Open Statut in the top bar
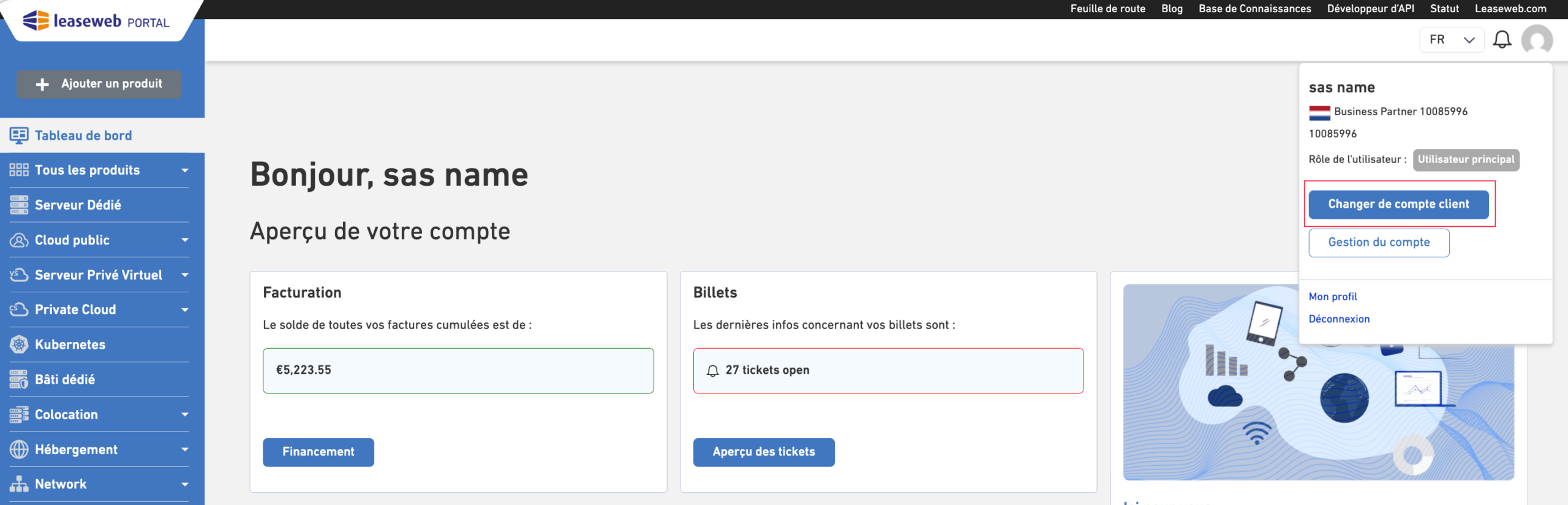Screen dimensions: 1568x505 (1444, 9)
